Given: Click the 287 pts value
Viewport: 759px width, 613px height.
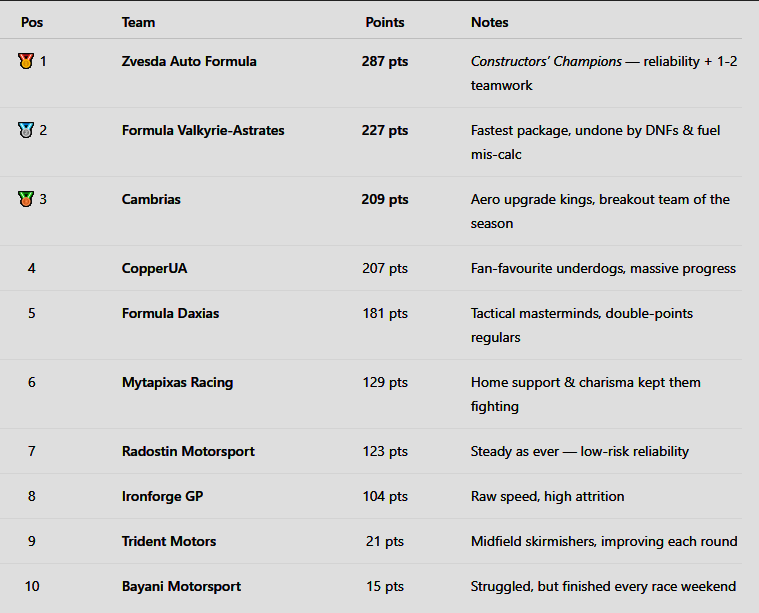Looking at the screenshot, I should (x=385, y=61).
